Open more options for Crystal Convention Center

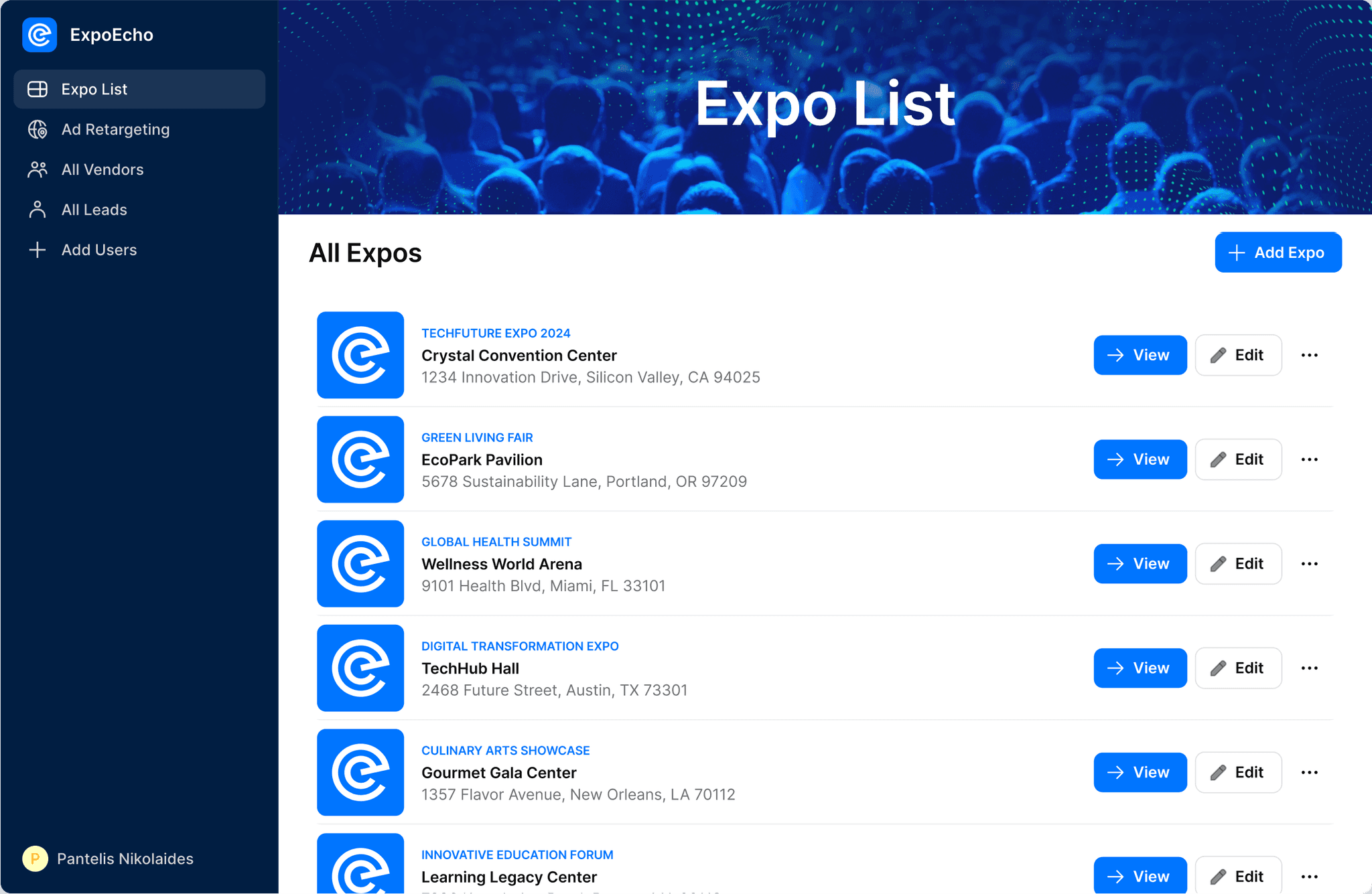tap(1309, 355)
